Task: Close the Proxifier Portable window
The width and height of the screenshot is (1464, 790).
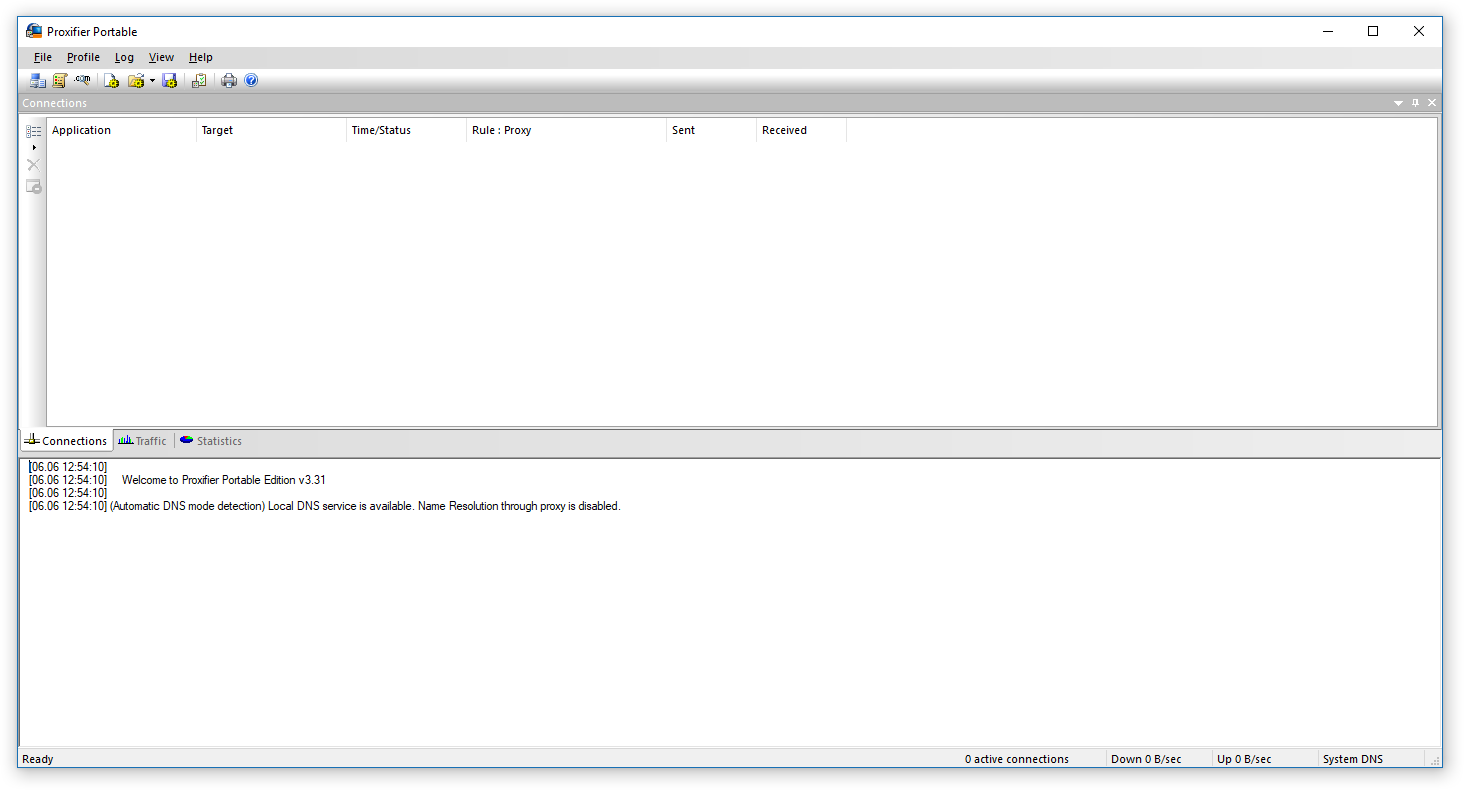Action: pos(1419,31)
